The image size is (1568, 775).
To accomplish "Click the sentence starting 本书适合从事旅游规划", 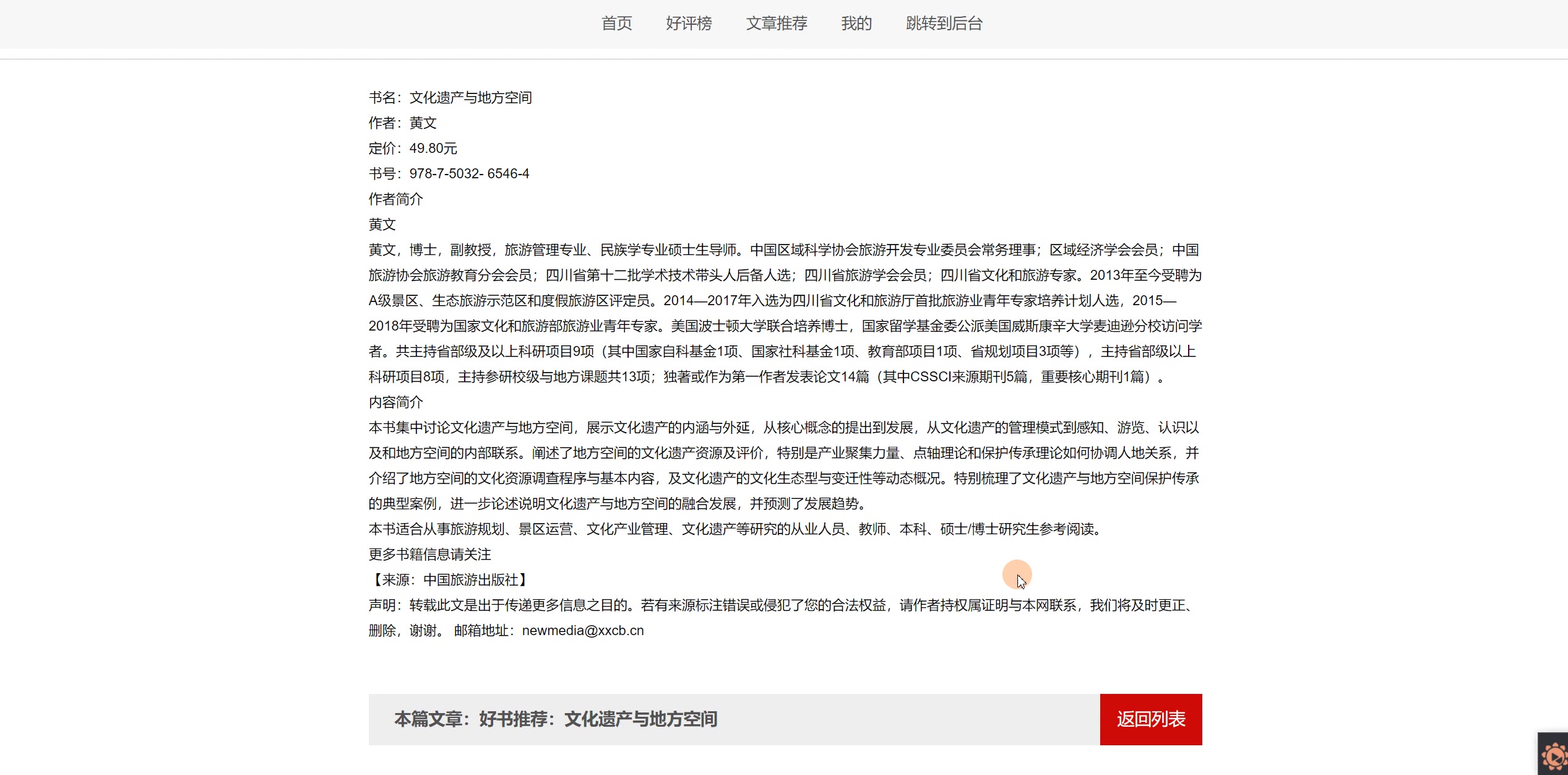I will (736, 529).
